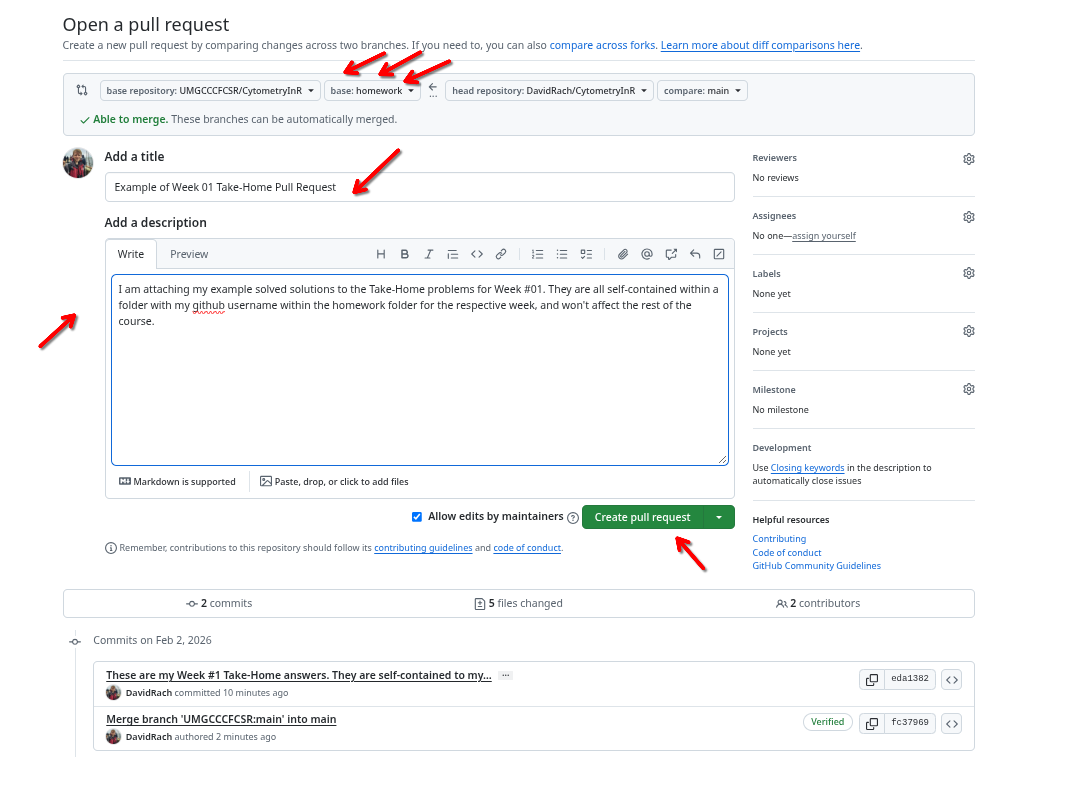The height and width of the screenshot is (788, 1070).
Task: Open Reviewers settings gear
Action: tap(968, 159)
